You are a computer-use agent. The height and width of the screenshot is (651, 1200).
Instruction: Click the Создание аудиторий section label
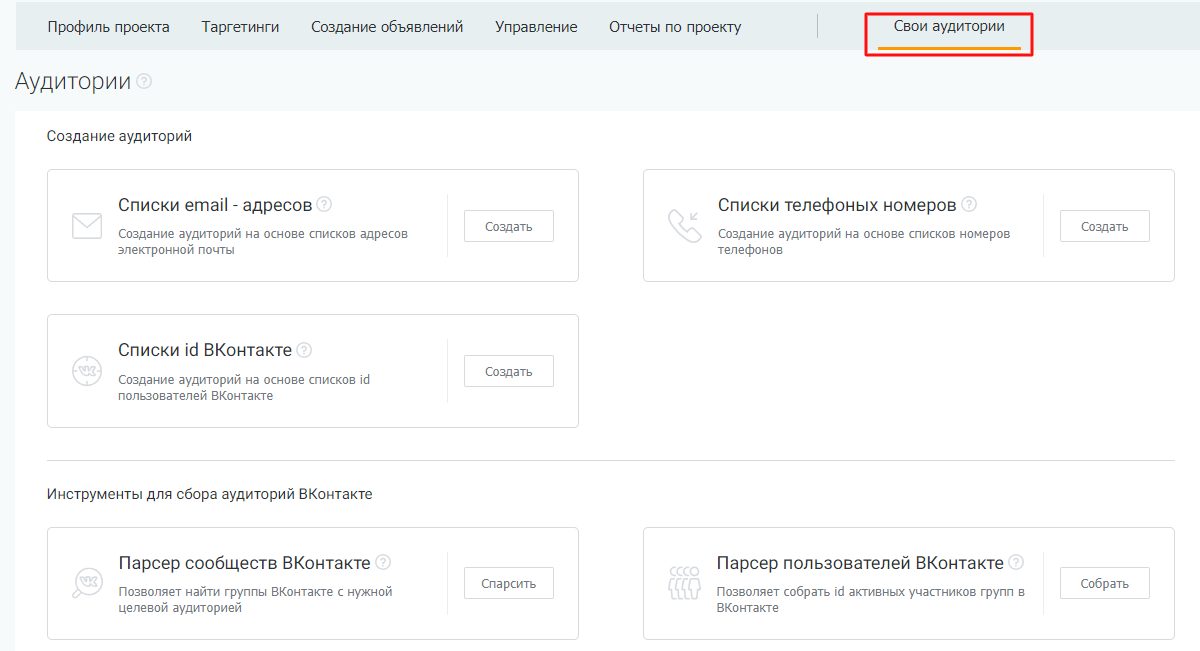(119, 136)
